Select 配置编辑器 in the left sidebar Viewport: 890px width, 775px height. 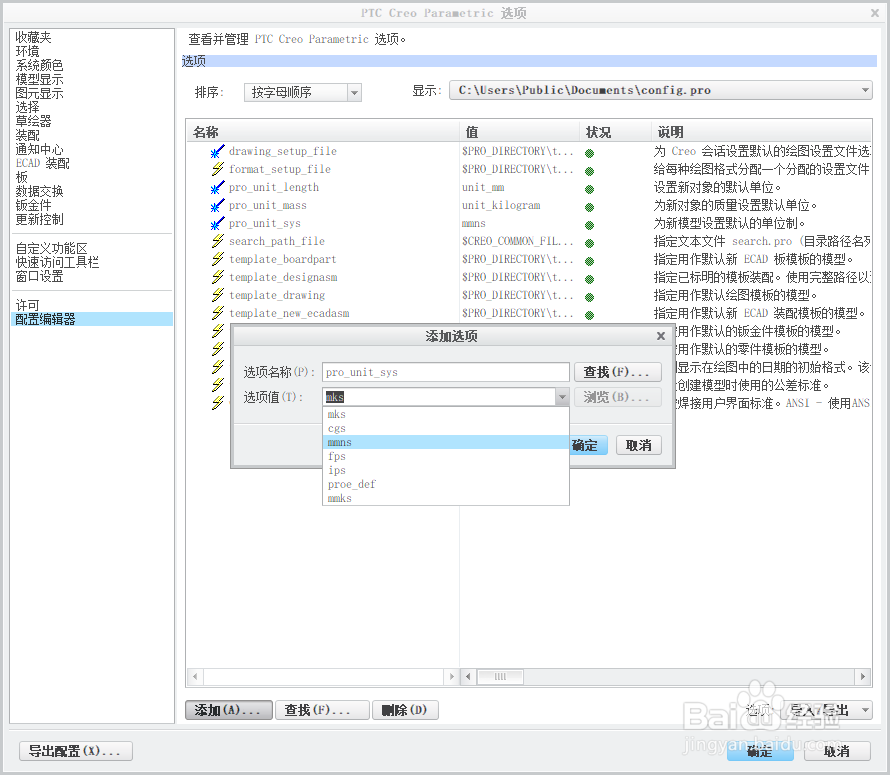92,319
